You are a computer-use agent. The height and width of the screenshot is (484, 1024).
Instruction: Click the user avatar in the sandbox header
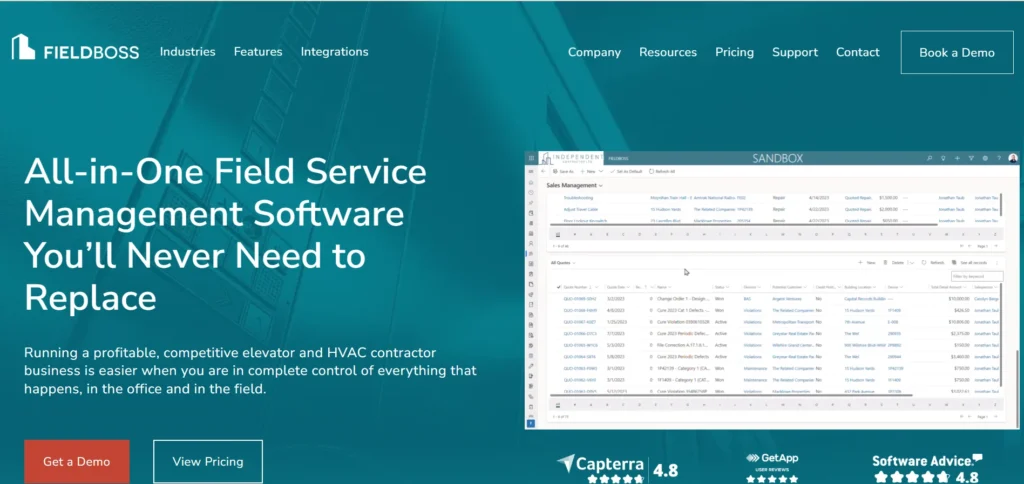coord(1013,158)
